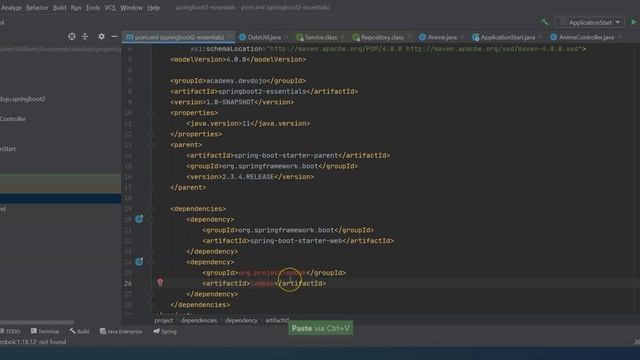Hide the Project panel with minus icon
The width and height of the screenshot is (640, 360).
[x=114, y=37]
